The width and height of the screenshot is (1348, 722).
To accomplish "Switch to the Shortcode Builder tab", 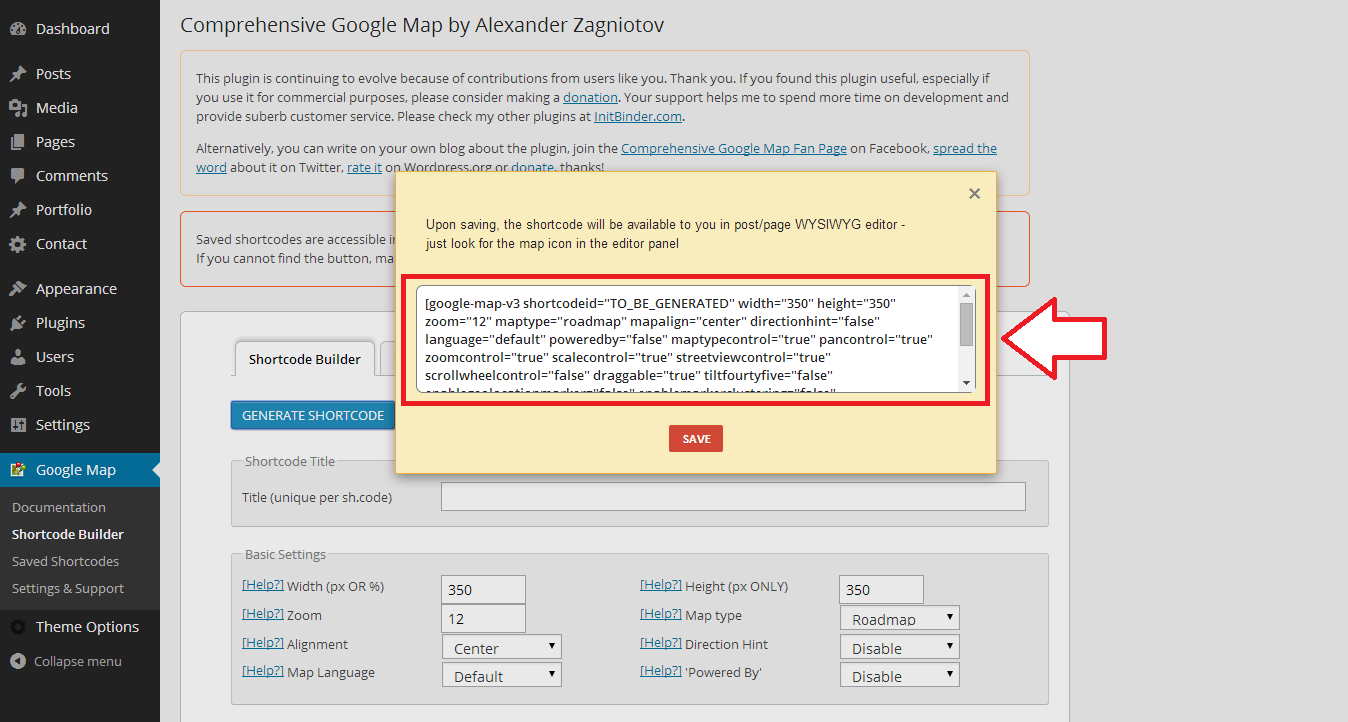I will (x=304, y=359).
